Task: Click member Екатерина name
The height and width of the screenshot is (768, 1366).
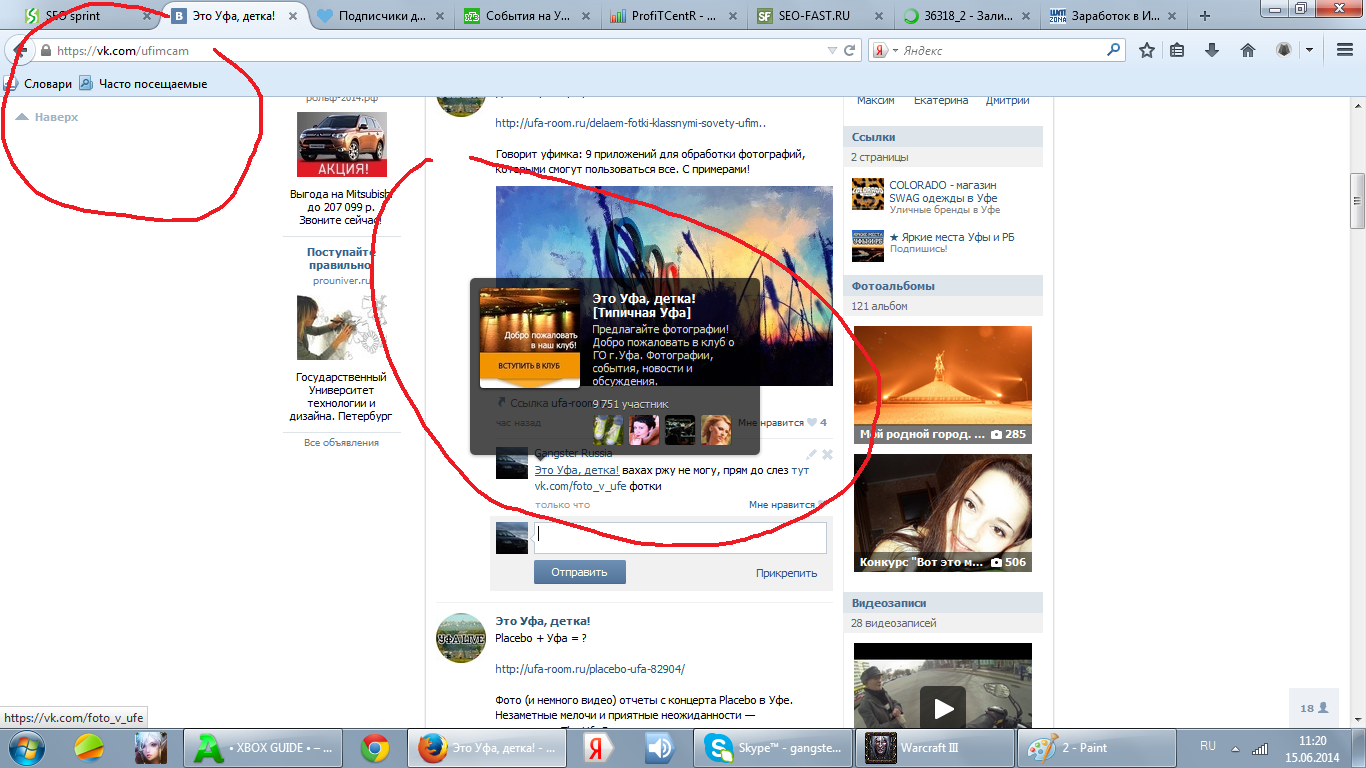Action: click(941, 100)
